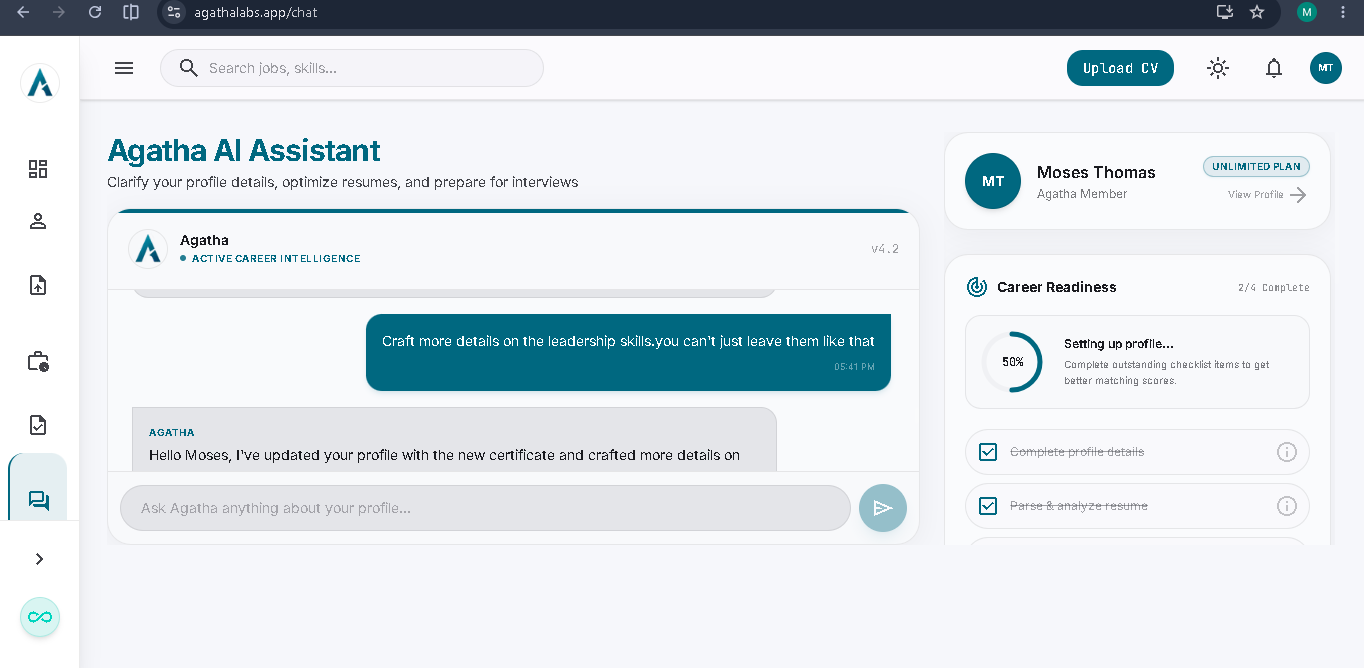Open the View Profile link
This screenshot has width=1364, height=668.
pos(1267,195)
